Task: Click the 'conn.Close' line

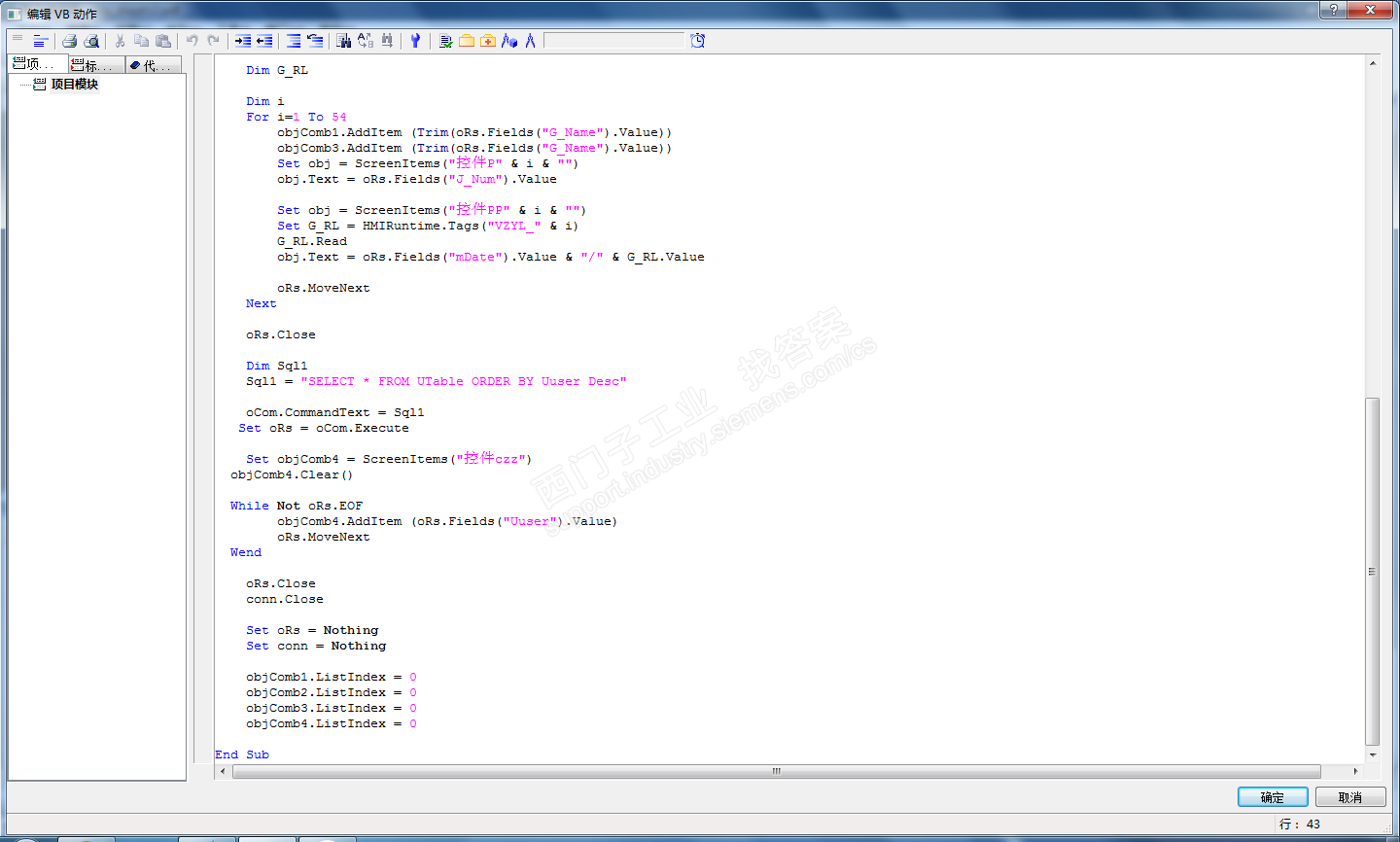Action: coord(285,599)
